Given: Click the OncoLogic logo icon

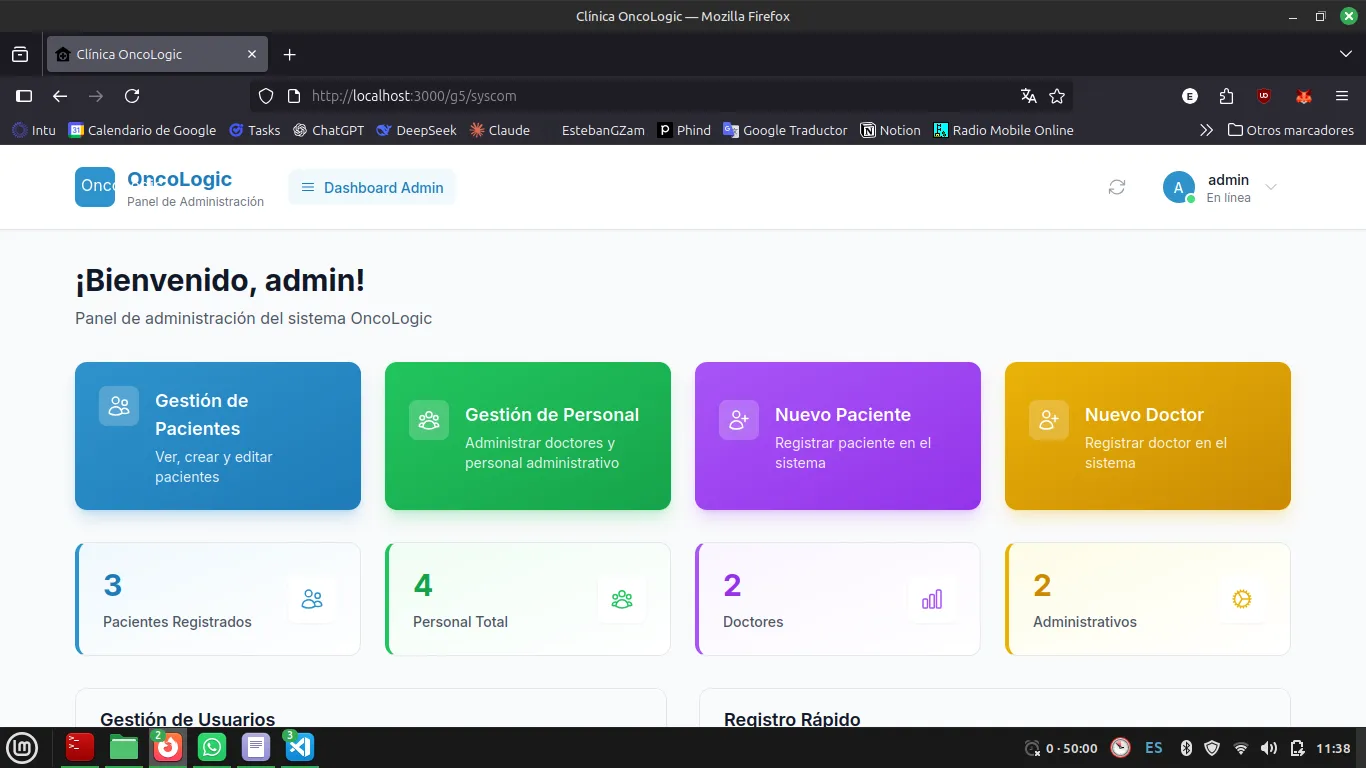Looking at the screenshot, I should click(x=95, y=187).
